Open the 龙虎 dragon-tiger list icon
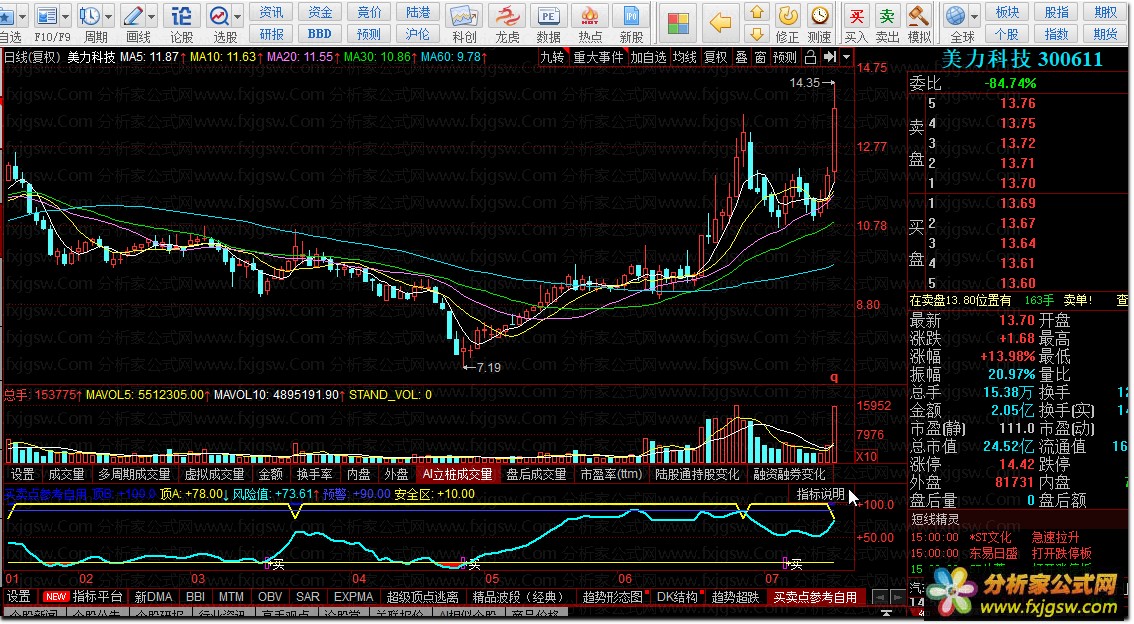 click(x=506, y=15)
